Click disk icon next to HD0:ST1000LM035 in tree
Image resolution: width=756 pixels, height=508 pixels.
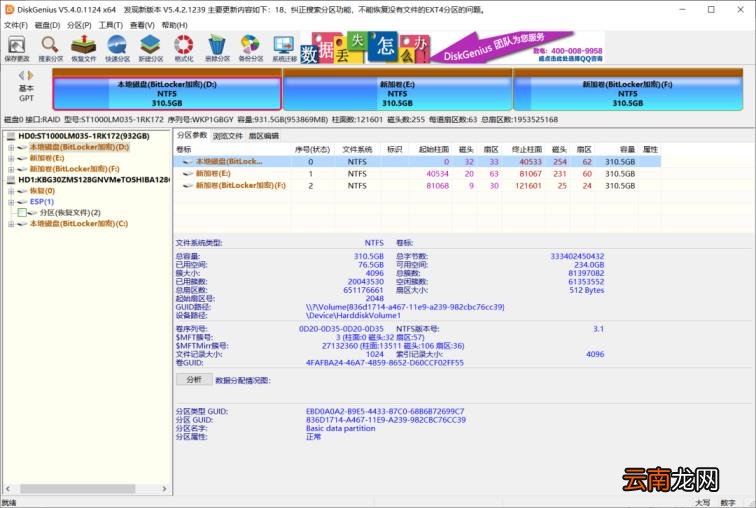11,136
